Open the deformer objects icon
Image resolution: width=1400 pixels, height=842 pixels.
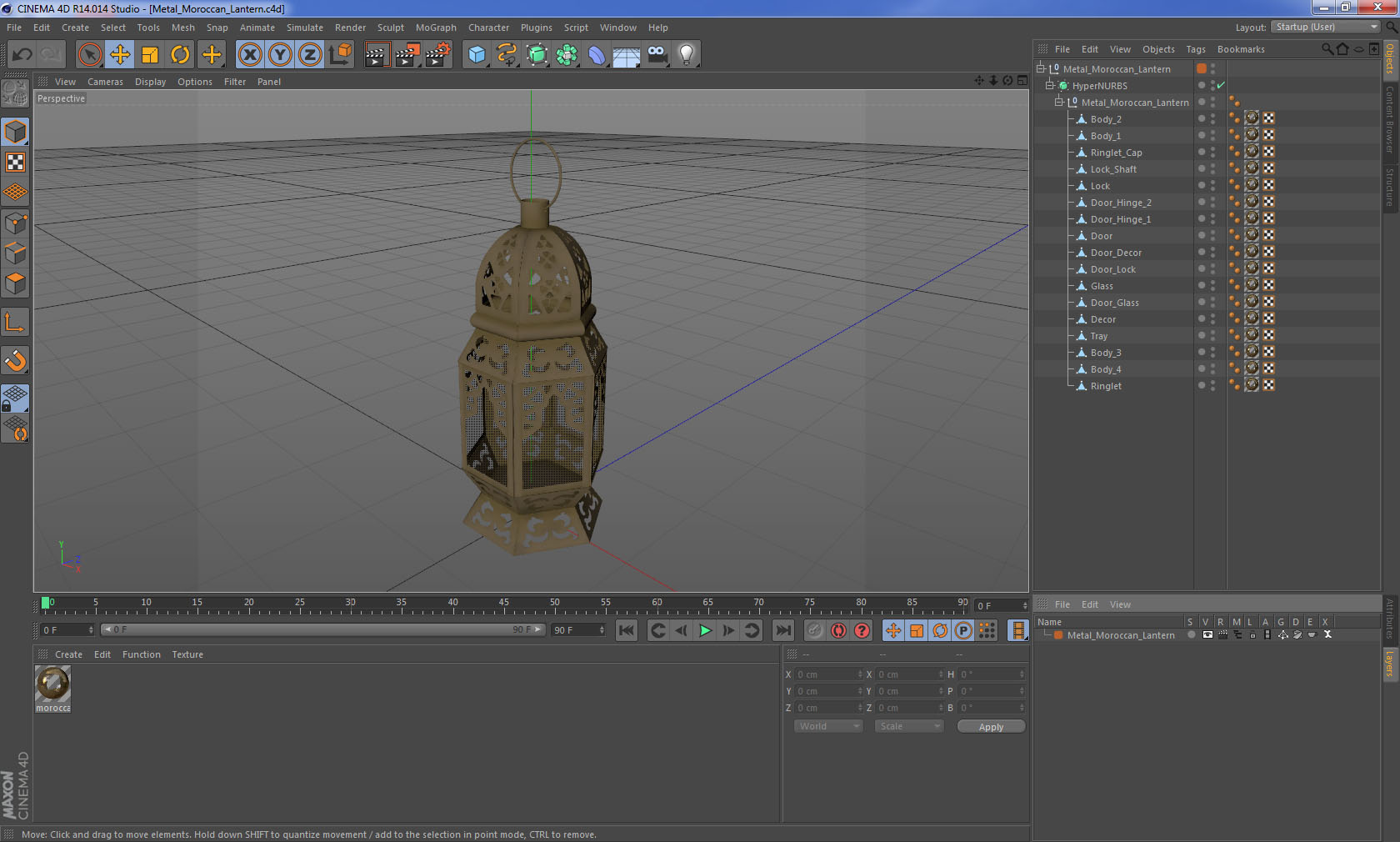pos(597,55)
